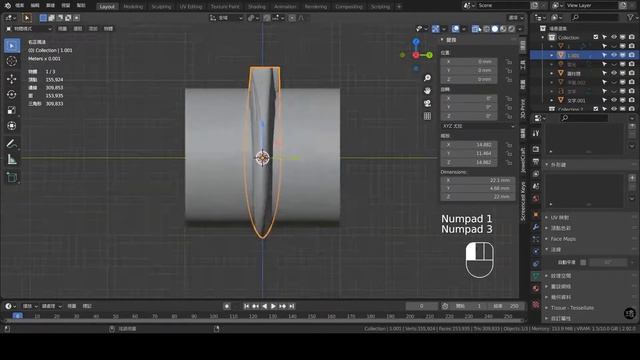
Task: Switch to the Texture Paint workspace tab
Action: [x=225, y=7]
